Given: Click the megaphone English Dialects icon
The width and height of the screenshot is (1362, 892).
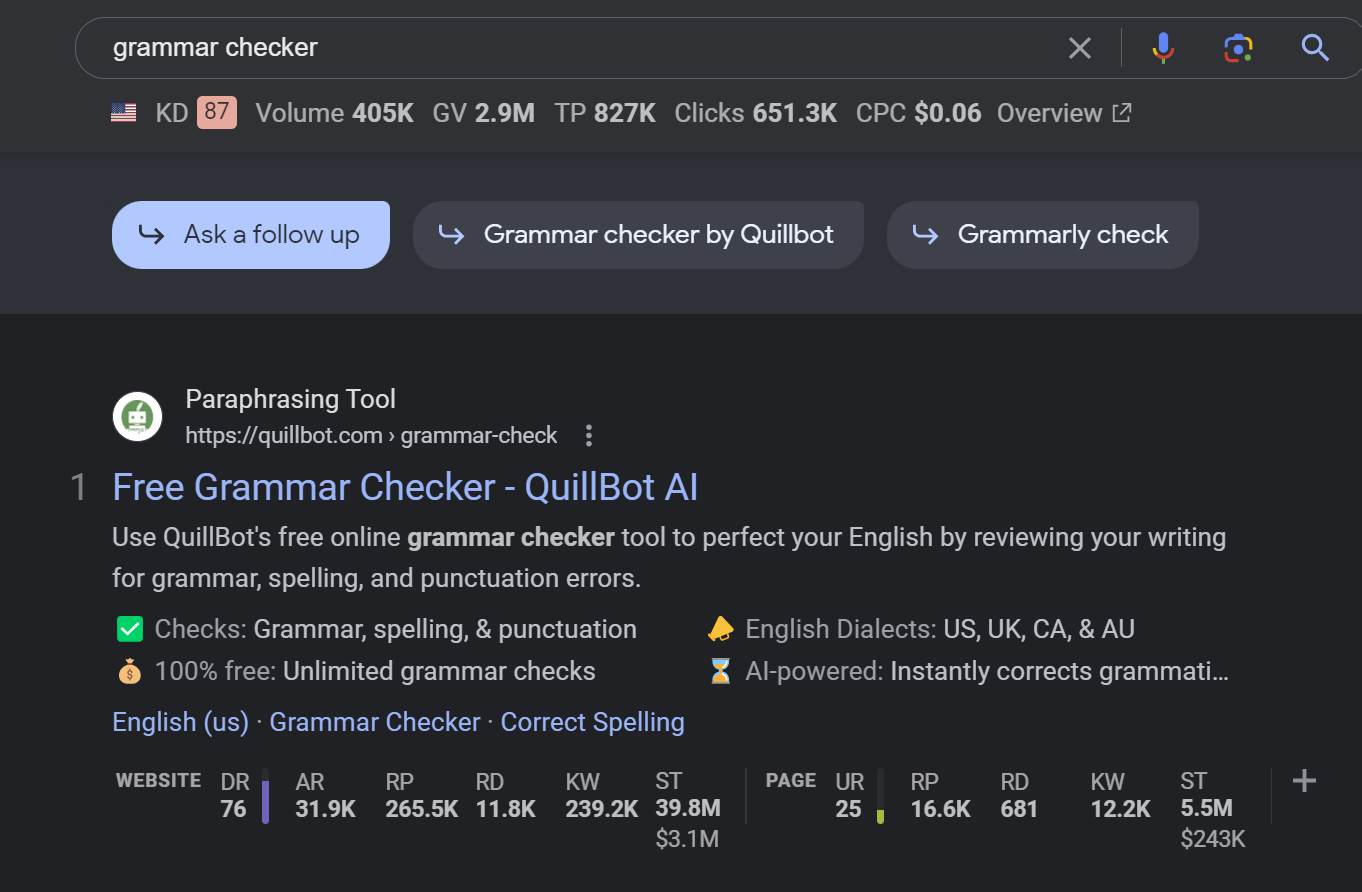Looking at the screenshot, I should [x=720, y=629].
